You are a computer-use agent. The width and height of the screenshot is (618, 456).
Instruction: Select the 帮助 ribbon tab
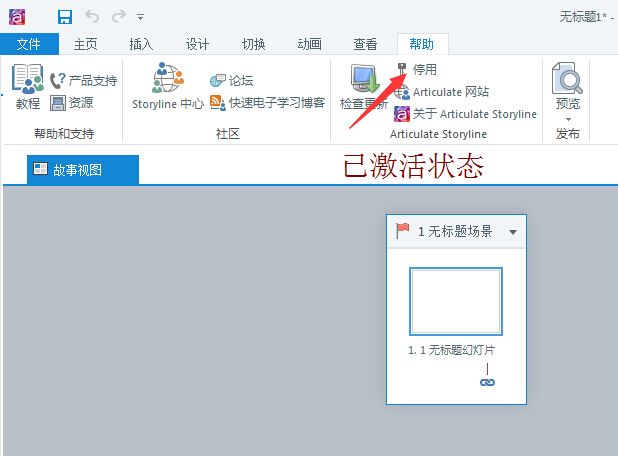pyautogui.click(x=422, y=44)
